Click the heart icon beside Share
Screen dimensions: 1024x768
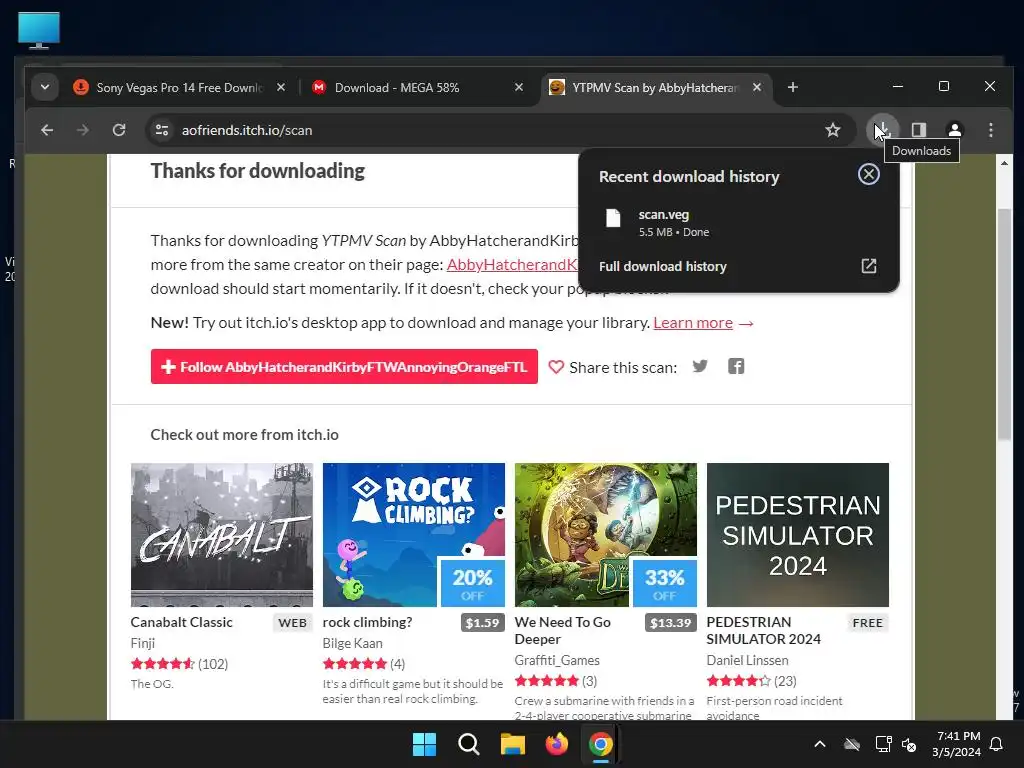[556, 367]
